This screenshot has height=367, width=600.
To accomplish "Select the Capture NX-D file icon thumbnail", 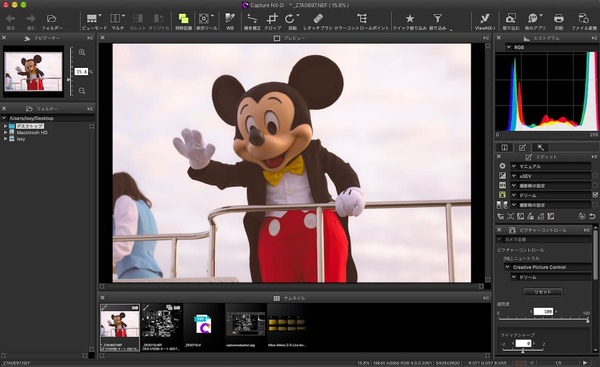I will pyautogui.click(x=204, y=328).
